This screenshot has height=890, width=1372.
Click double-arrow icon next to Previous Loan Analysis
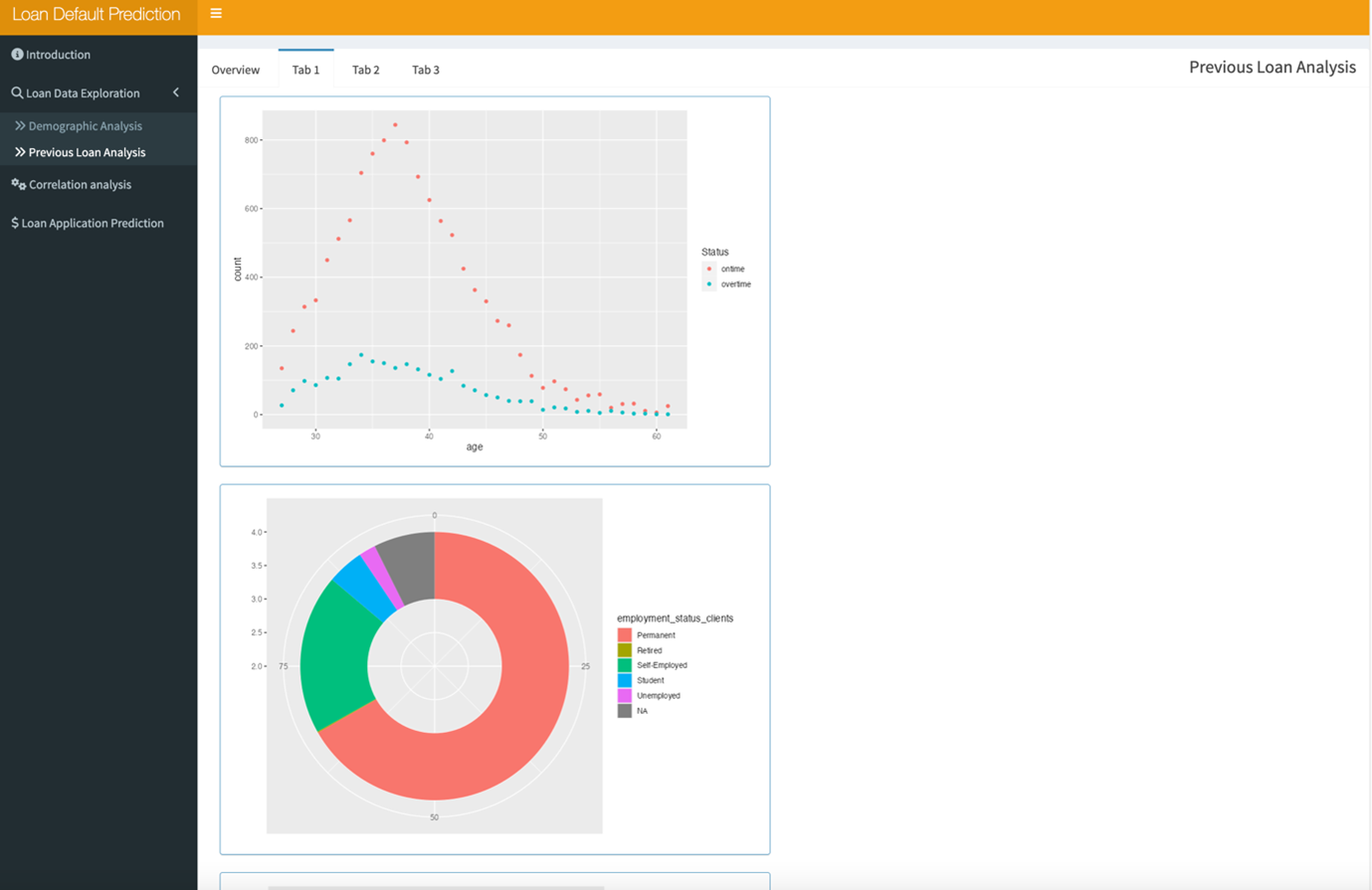pyautogui.click(x=20, y=152)
